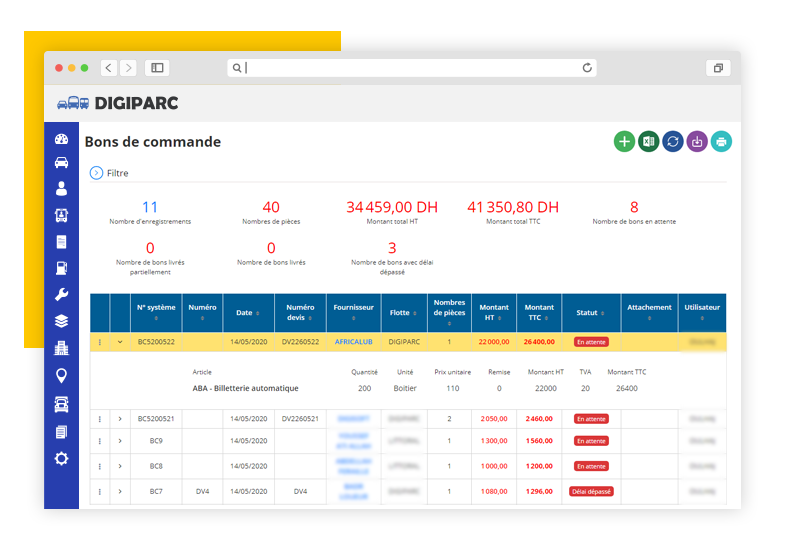The height and width of the screenshot is (560, 785).
Task: Open the front-view car icon in sidebar
Action: (x=62, y=404)
